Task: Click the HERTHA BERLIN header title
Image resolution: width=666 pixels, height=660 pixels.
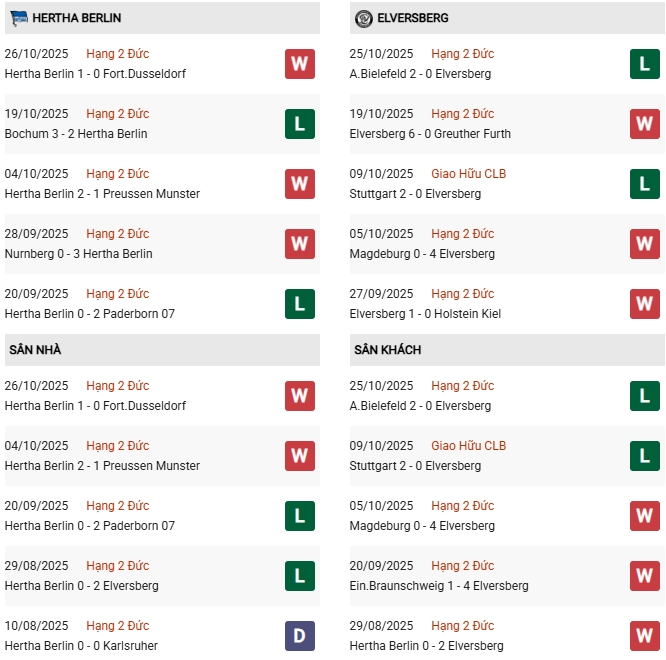Action: (x=77, y=18)
